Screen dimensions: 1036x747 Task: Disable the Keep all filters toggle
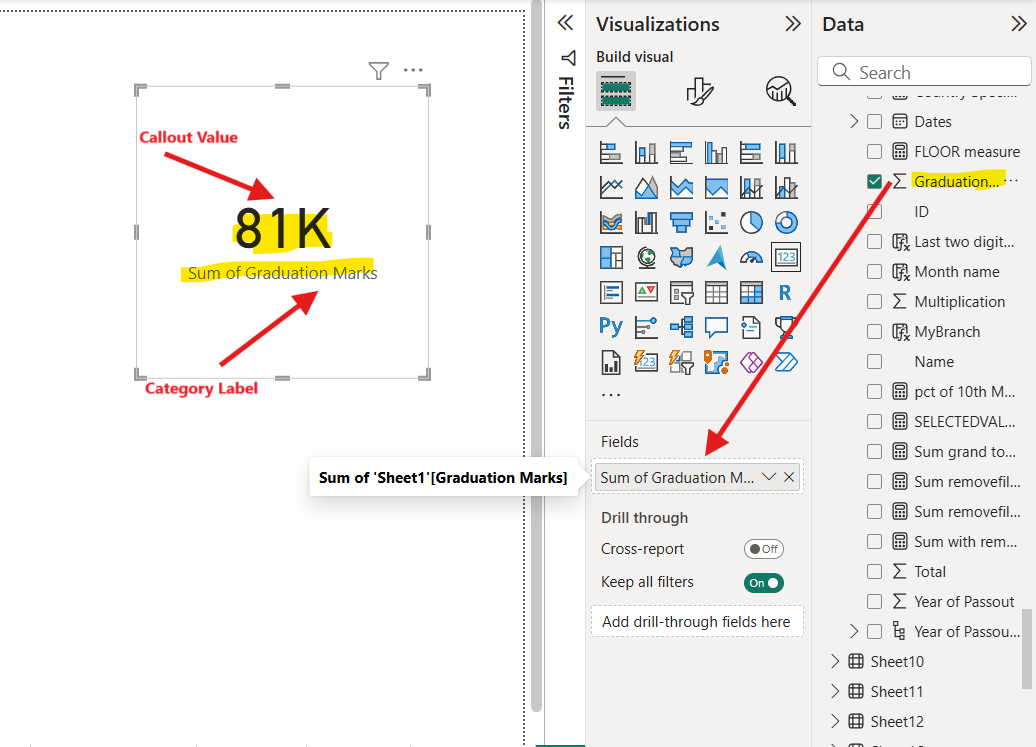[x=763, y=581]
